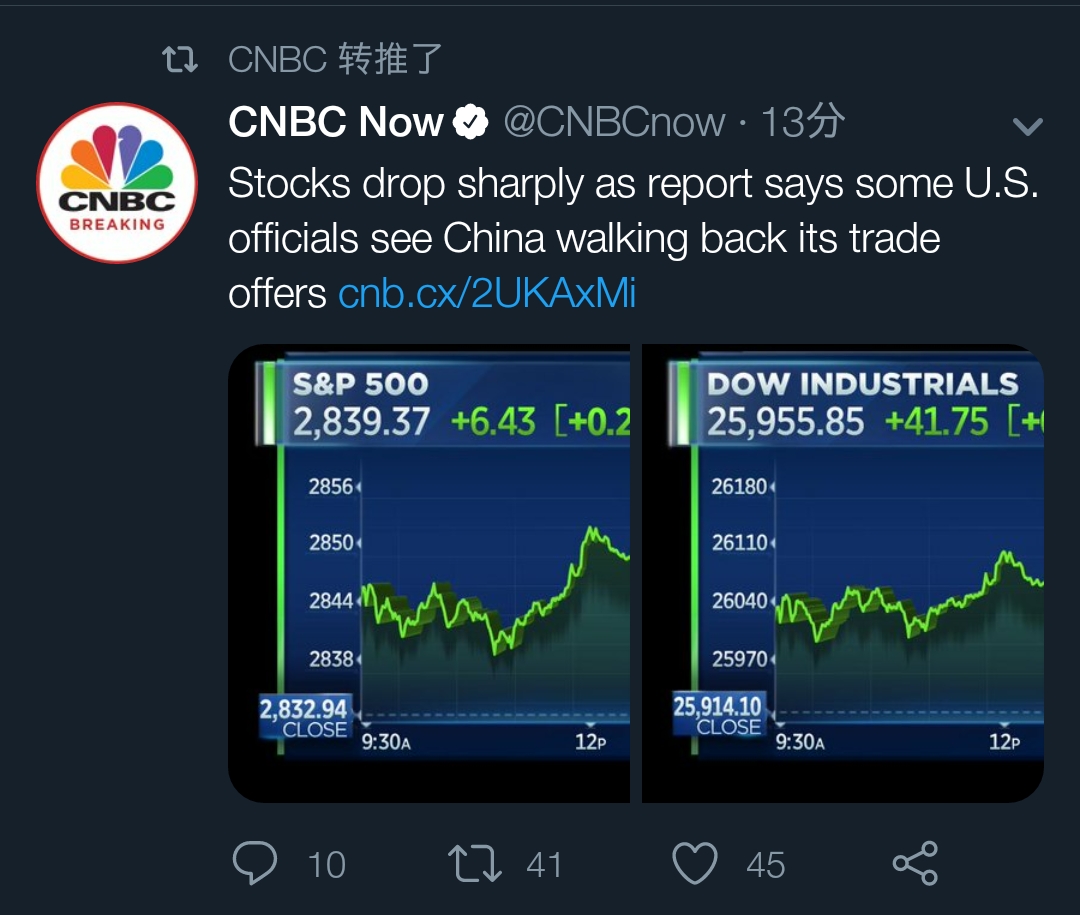Open the CNBC Now account name
1080x915 pixels.
point(336,122)
